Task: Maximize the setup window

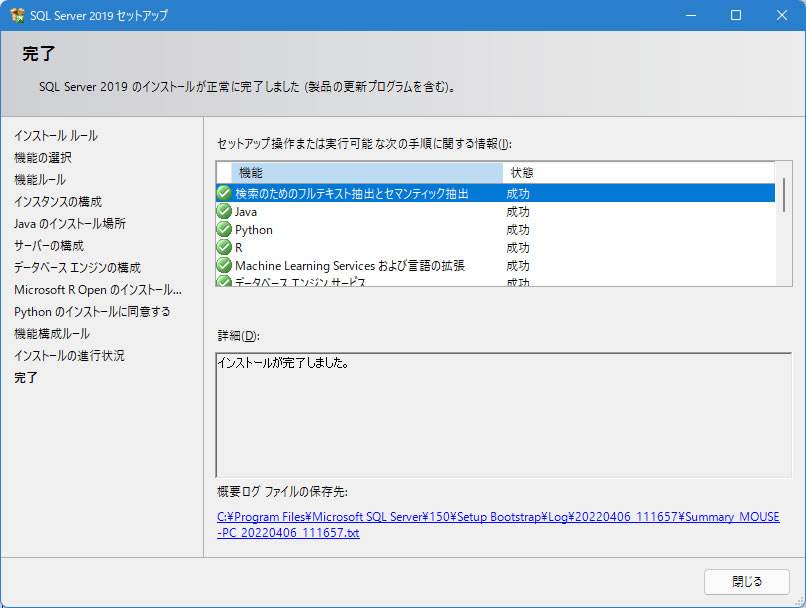Action: [735, 15]
